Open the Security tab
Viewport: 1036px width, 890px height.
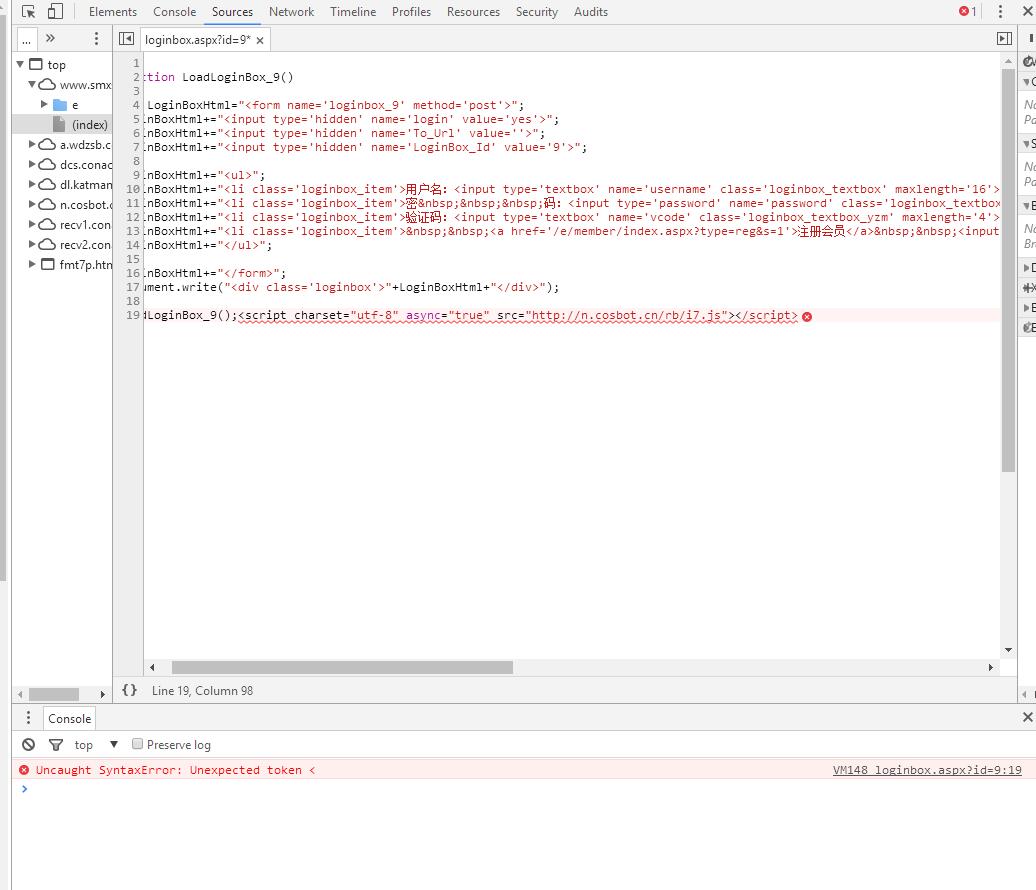pyautogui.click(x=536, y=12)
